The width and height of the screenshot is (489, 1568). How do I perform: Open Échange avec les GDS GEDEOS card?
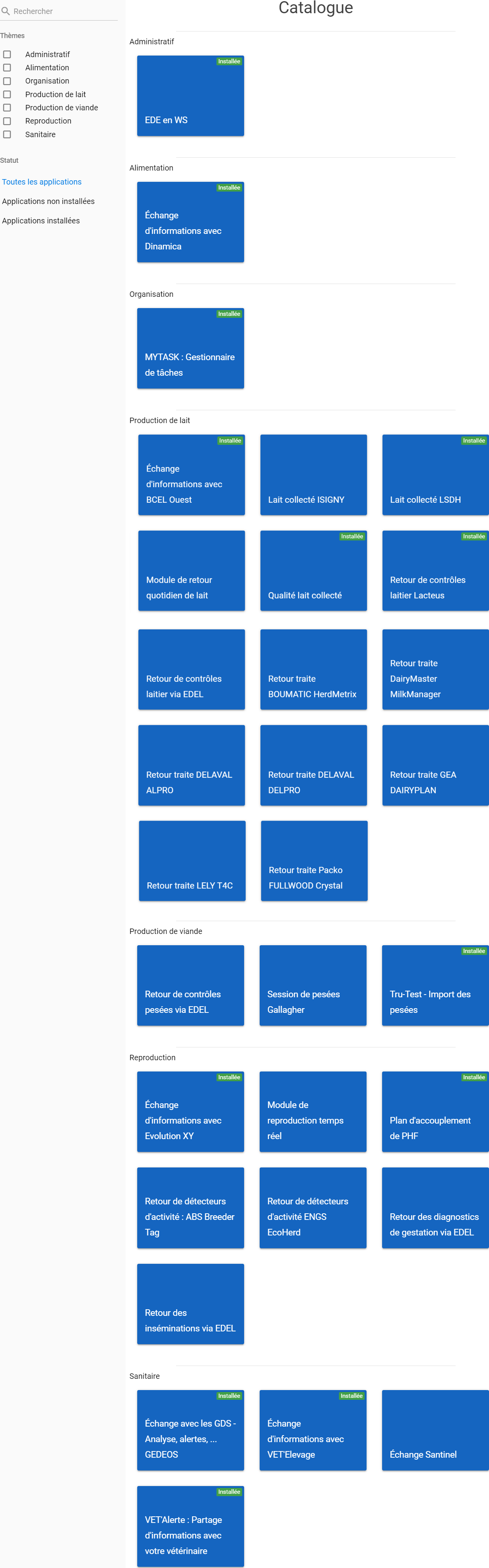190,1430
